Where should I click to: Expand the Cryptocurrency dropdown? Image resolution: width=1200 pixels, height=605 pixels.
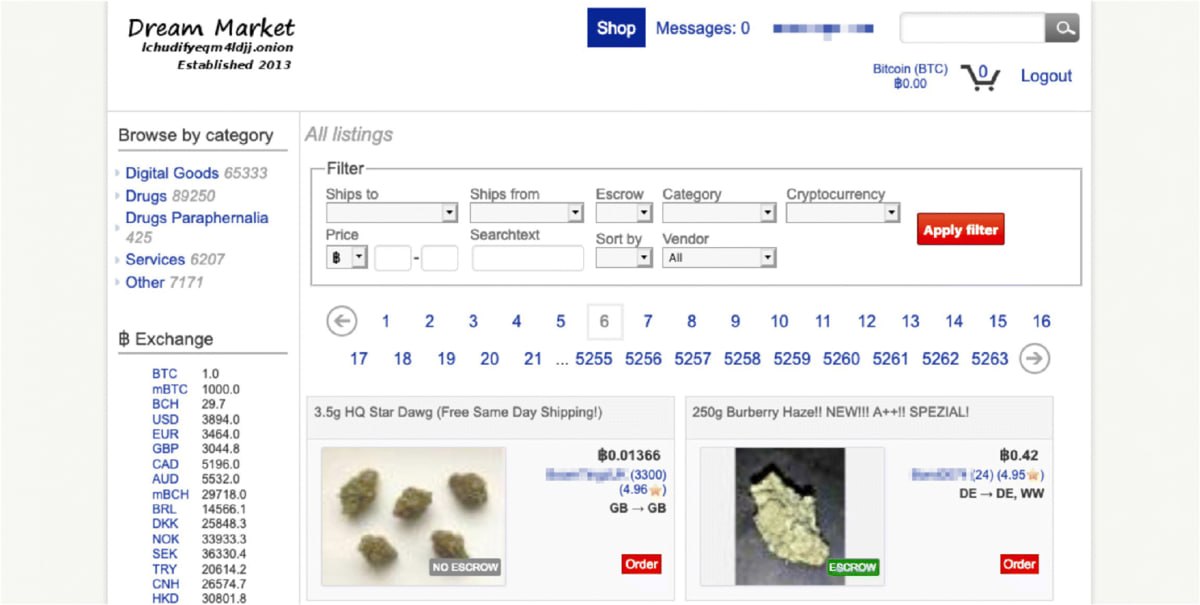pyautogui.click(x=843, y=213)
